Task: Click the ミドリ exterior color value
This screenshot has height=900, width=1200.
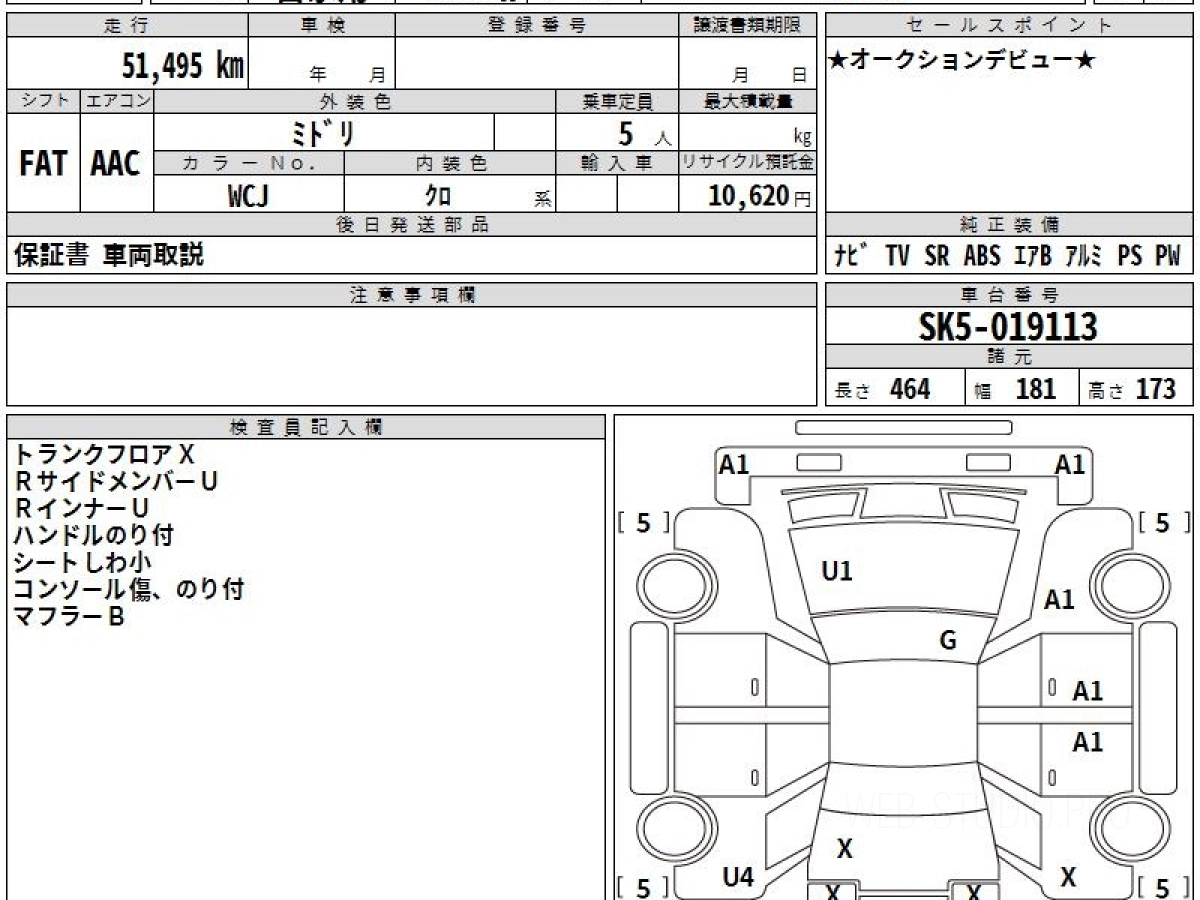Action: [323, 133]
